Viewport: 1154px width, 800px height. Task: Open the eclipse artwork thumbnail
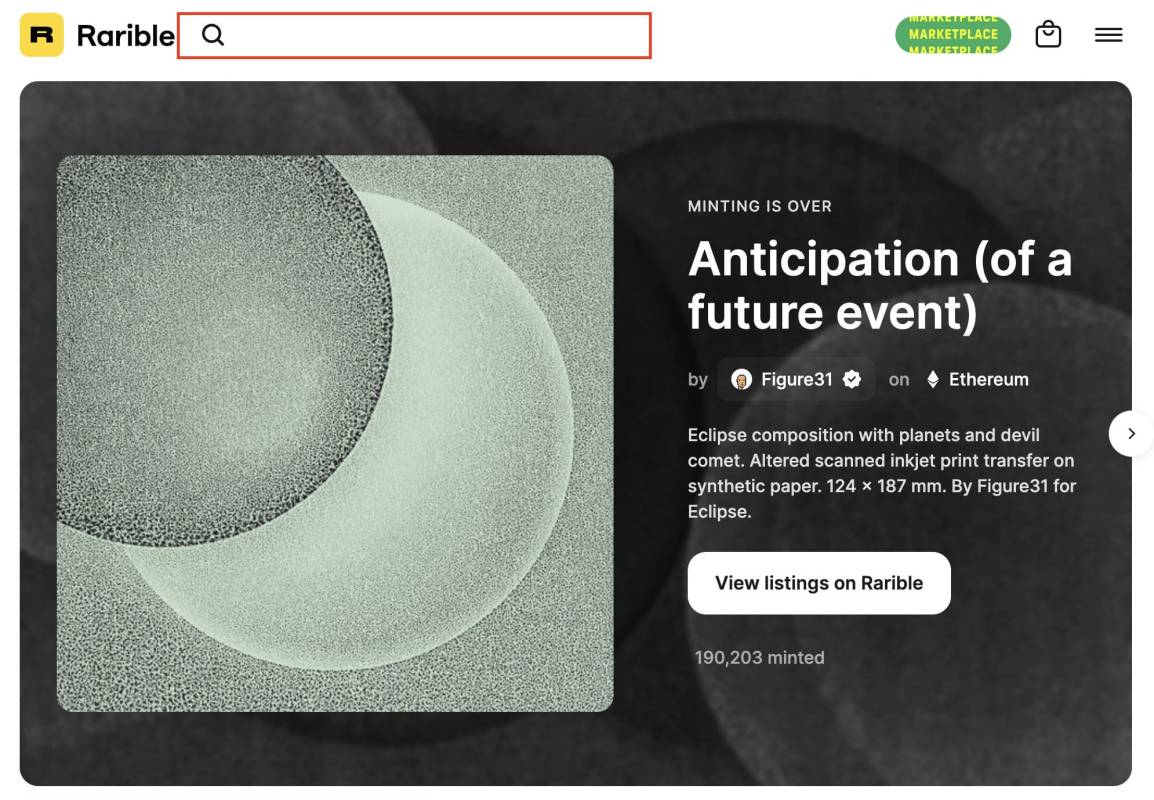coord(335,433)
